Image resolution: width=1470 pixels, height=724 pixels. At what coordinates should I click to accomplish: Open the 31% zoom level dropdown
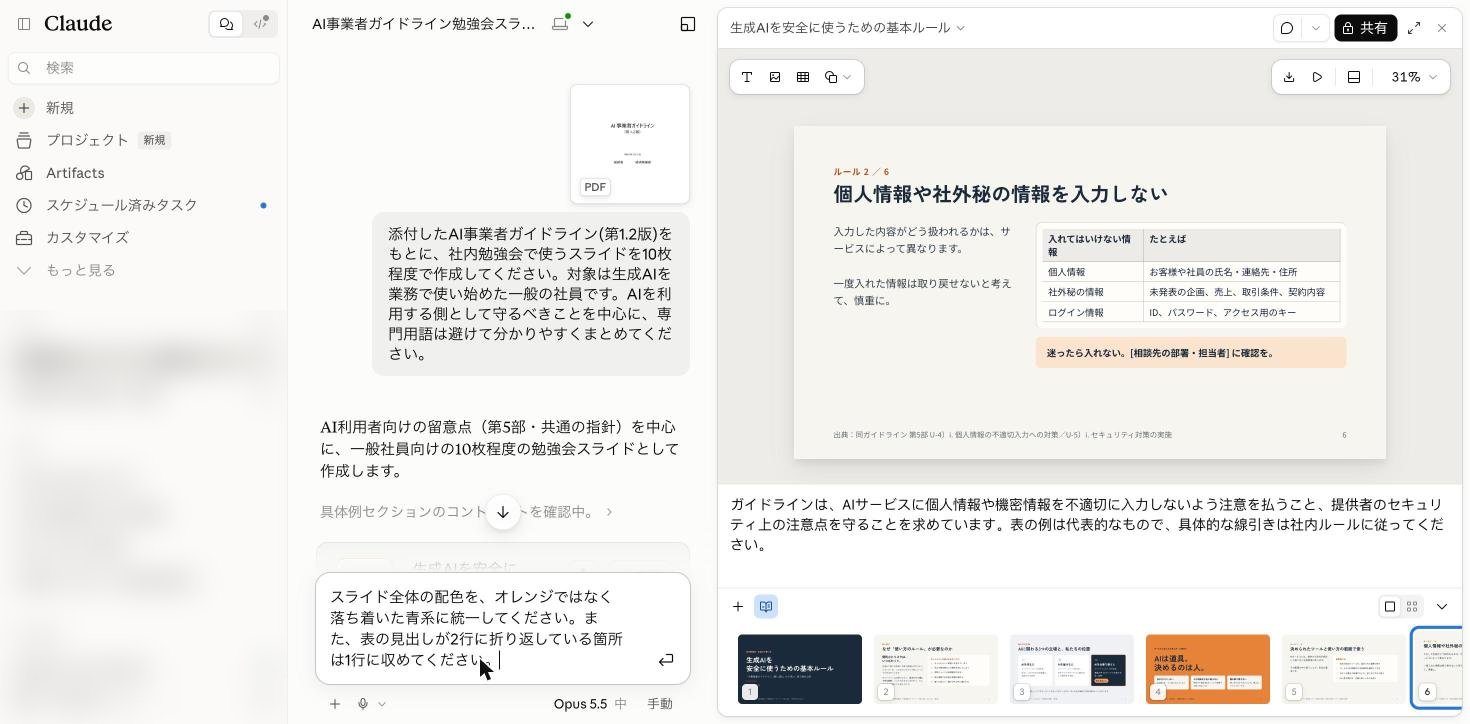[x=1414, y=77]
